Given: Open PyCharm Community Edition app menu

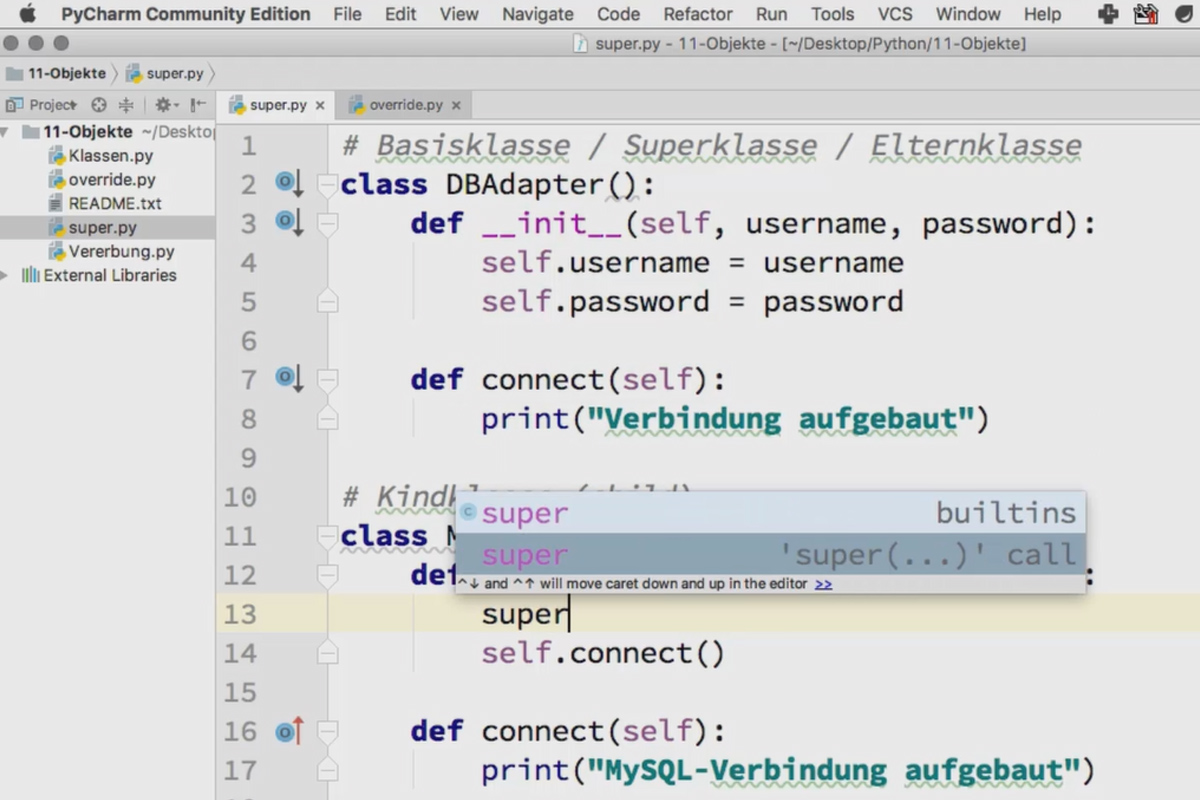Looking at the screenshot, I should 185,14.
